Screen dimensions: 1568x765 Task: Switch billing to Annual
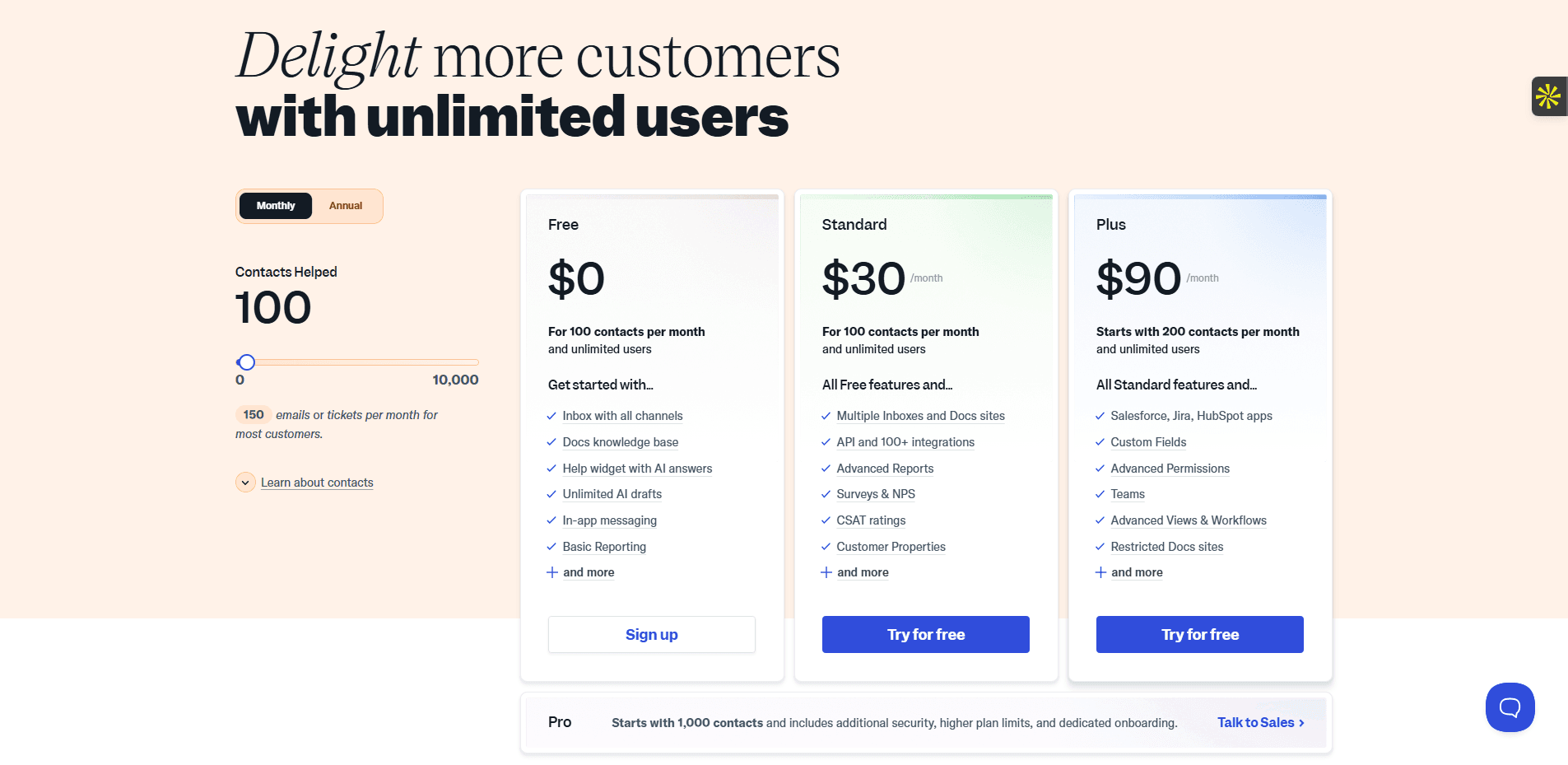[346, 206]
